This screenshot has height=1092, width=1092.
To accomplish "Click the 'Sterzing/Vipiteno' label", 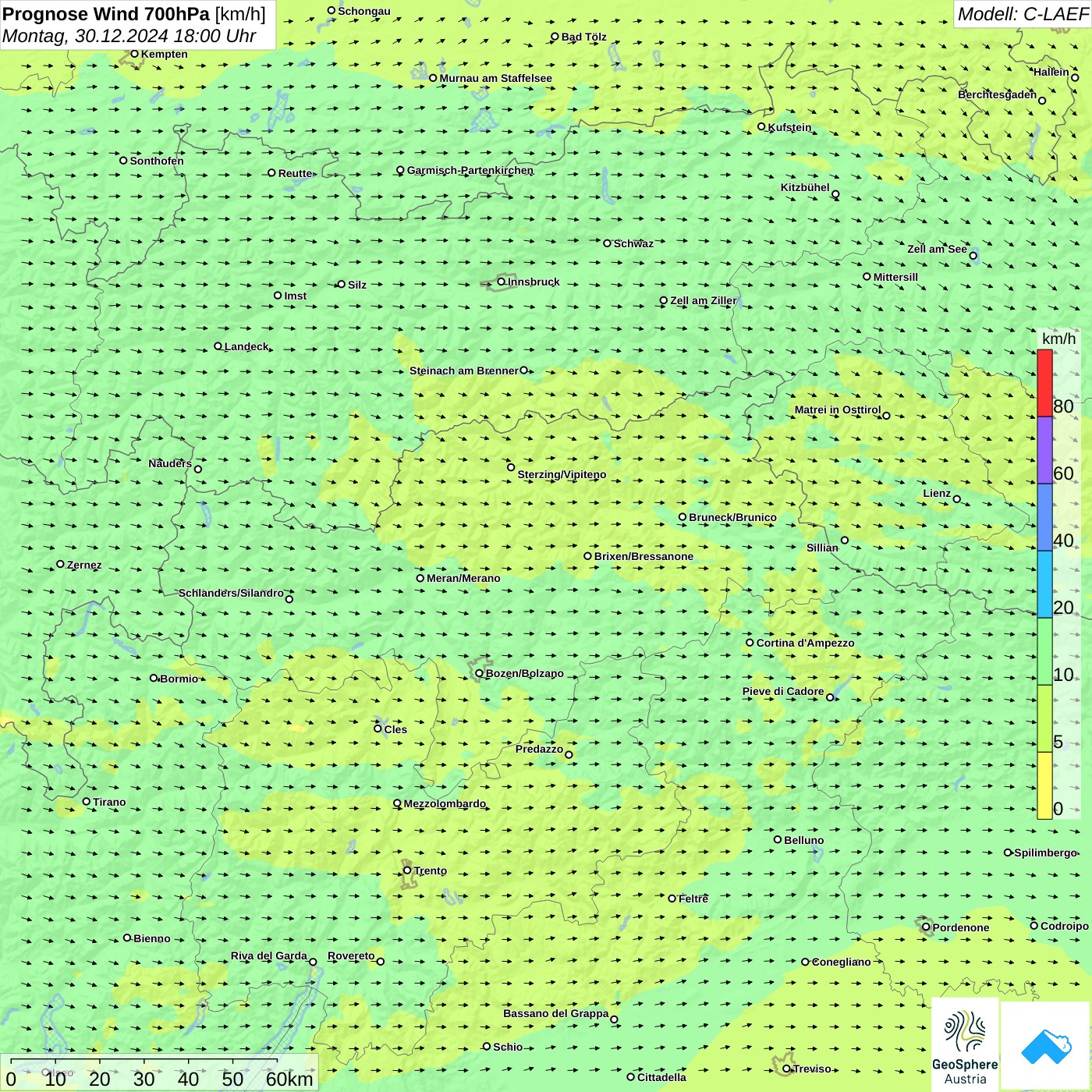I will [562, 474].
